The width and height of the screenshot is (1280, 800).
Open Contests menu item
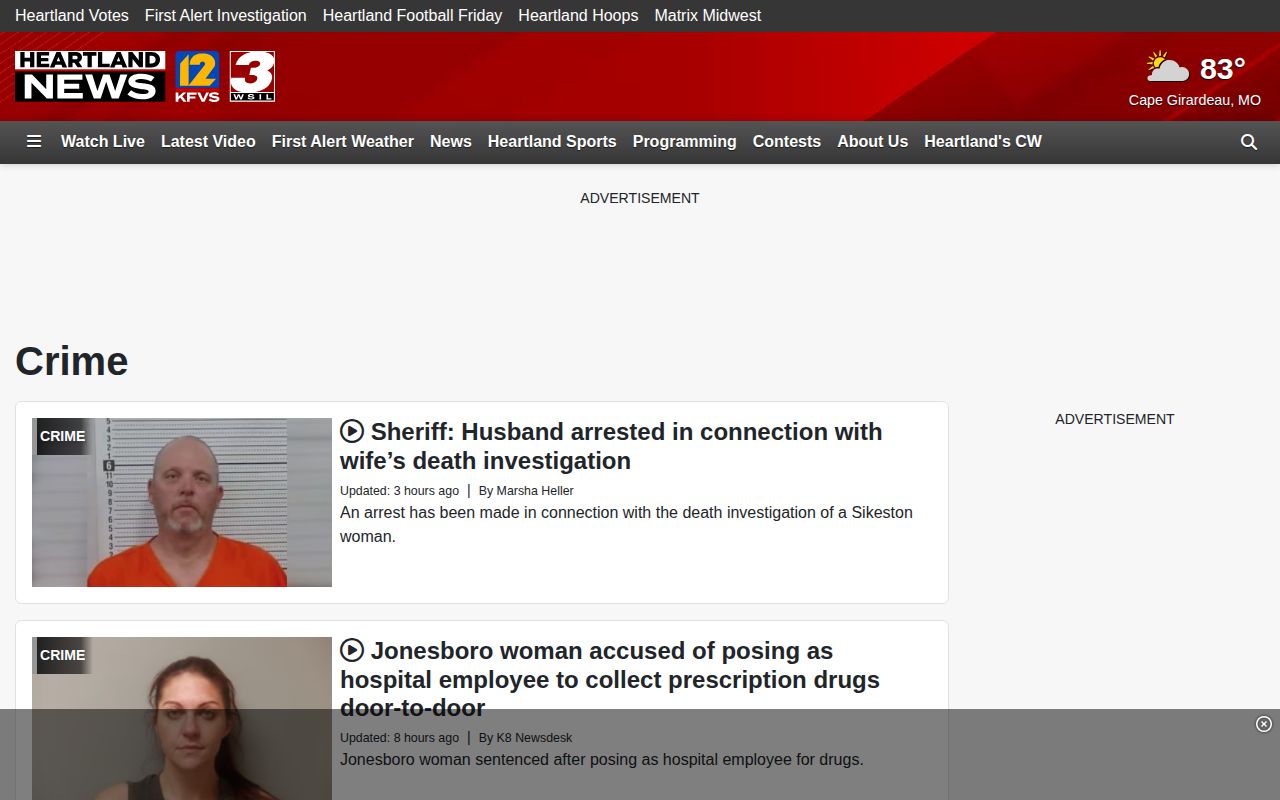787,141
